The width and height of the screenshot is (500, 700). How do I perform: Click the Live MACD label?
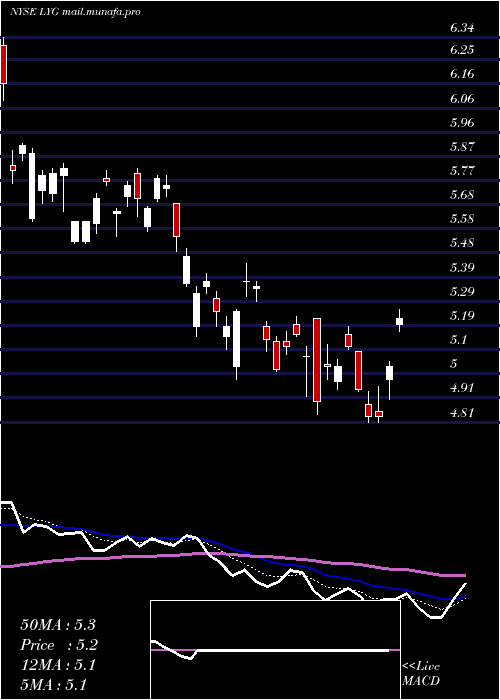[421, 673]
